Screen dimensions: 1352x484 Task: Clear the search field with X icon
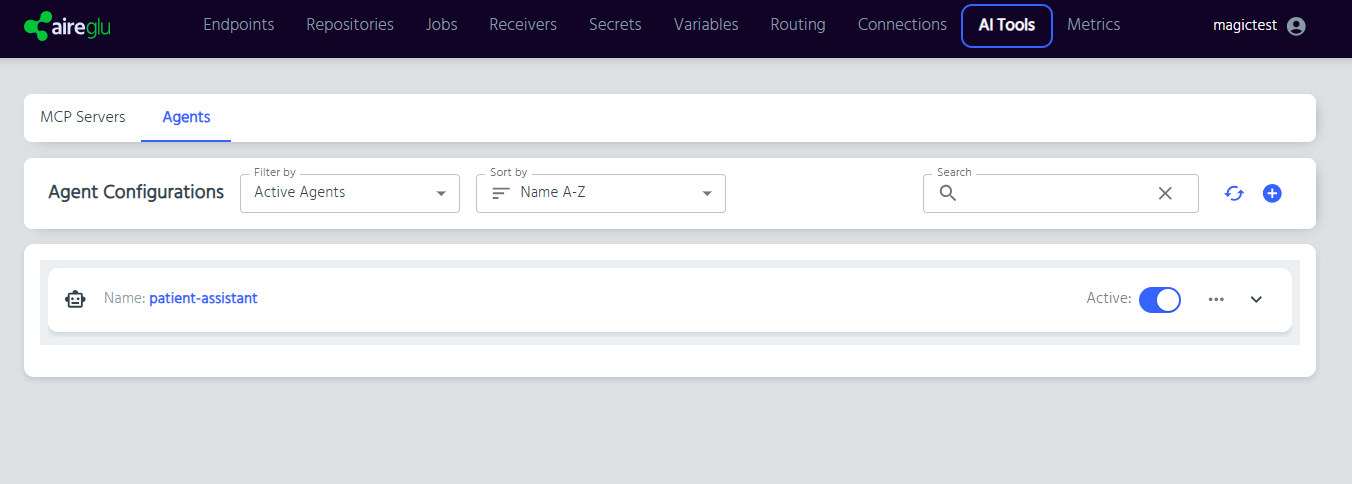click(x=1165, y=193)
